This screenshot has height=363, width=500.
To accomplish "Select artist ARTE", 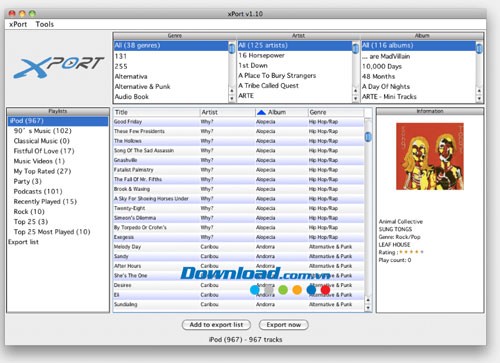I will point(295,96).
